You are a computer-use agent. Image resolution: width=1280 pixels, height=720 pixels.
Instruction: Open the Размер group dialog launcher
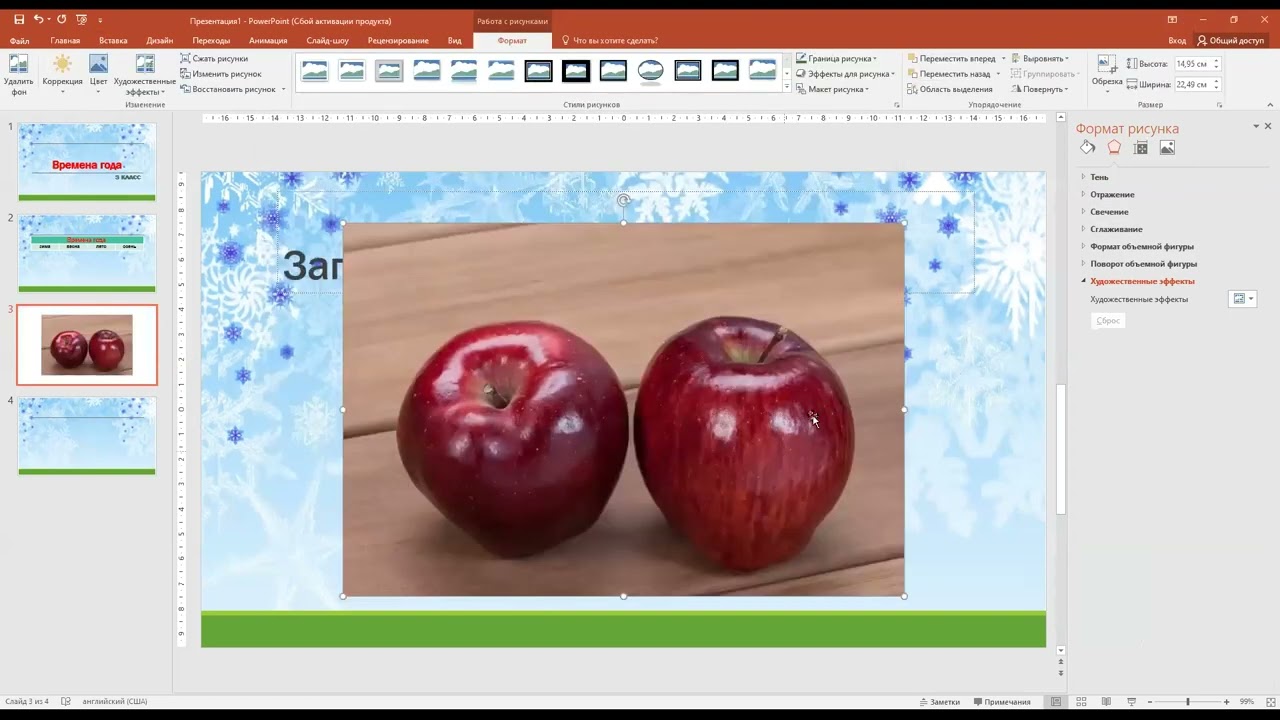(1219, 105)
